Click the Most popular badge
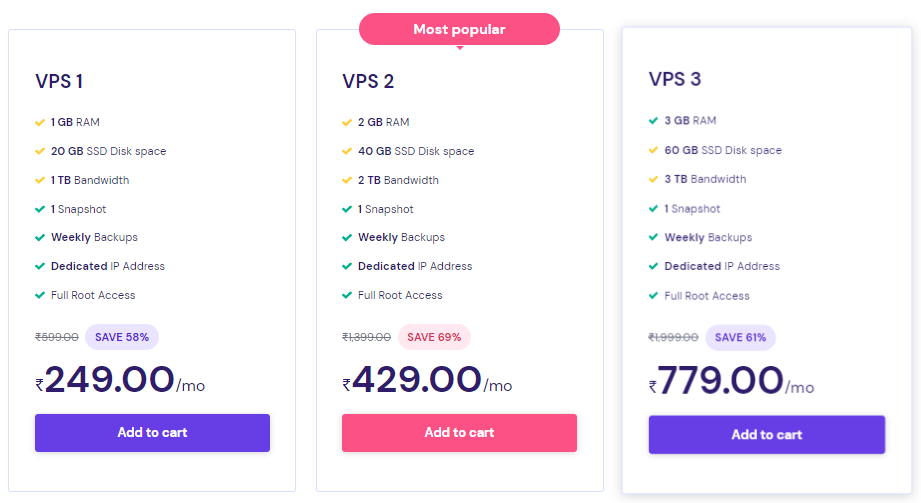921x503 pixels. tap(459, 29)
